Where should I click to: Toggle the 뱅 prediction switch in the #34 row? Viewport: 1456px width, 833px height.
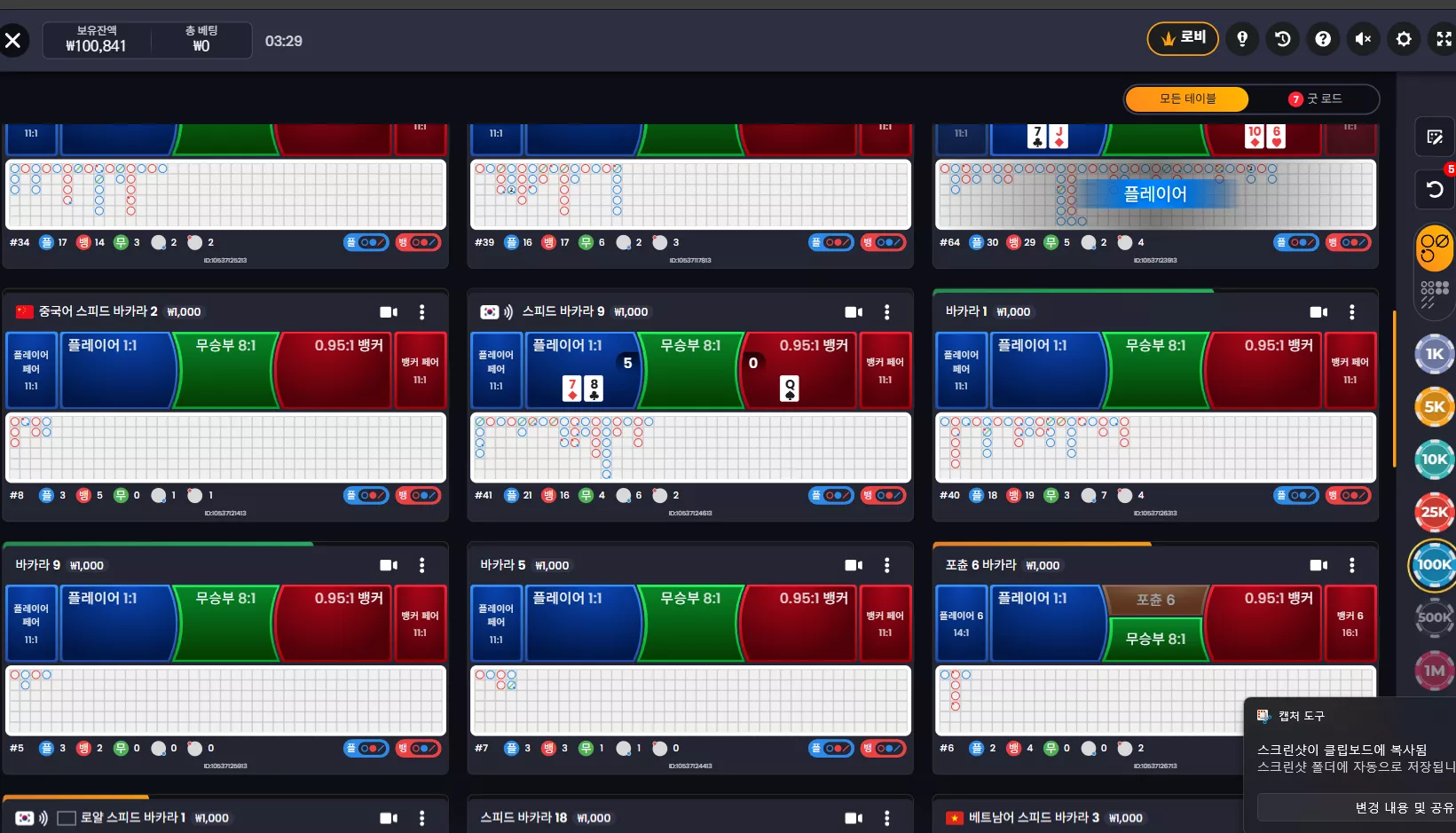(x=418, y=242)
